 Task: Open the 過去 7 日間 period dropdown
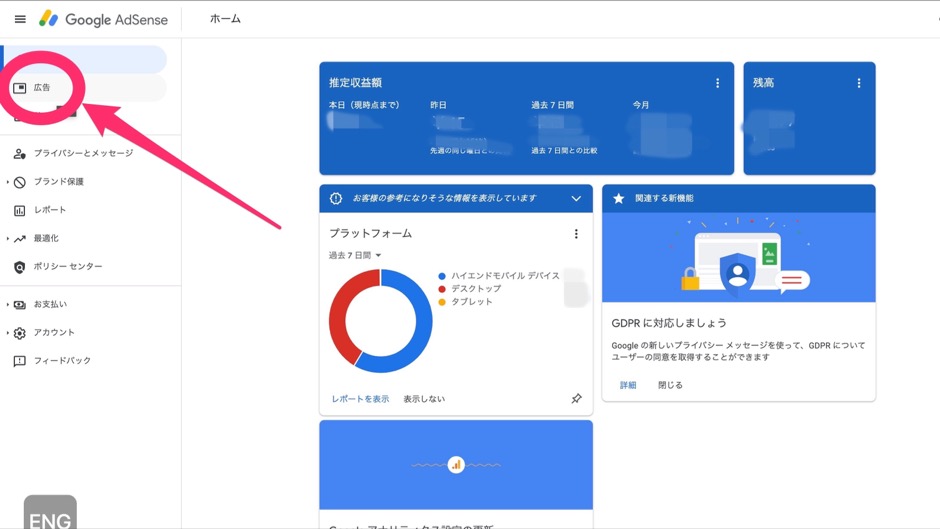(355, 256)
